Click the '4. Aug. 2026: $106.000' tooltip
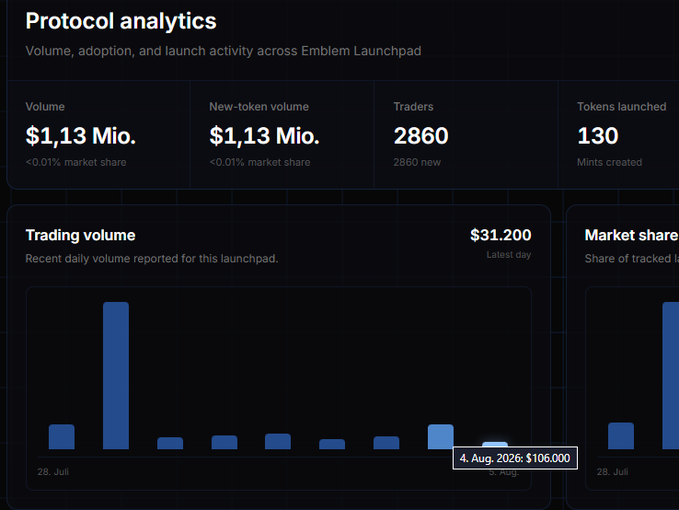Image resolution: width=679 pixels, height=510 pixels. (x=515, y=458)
